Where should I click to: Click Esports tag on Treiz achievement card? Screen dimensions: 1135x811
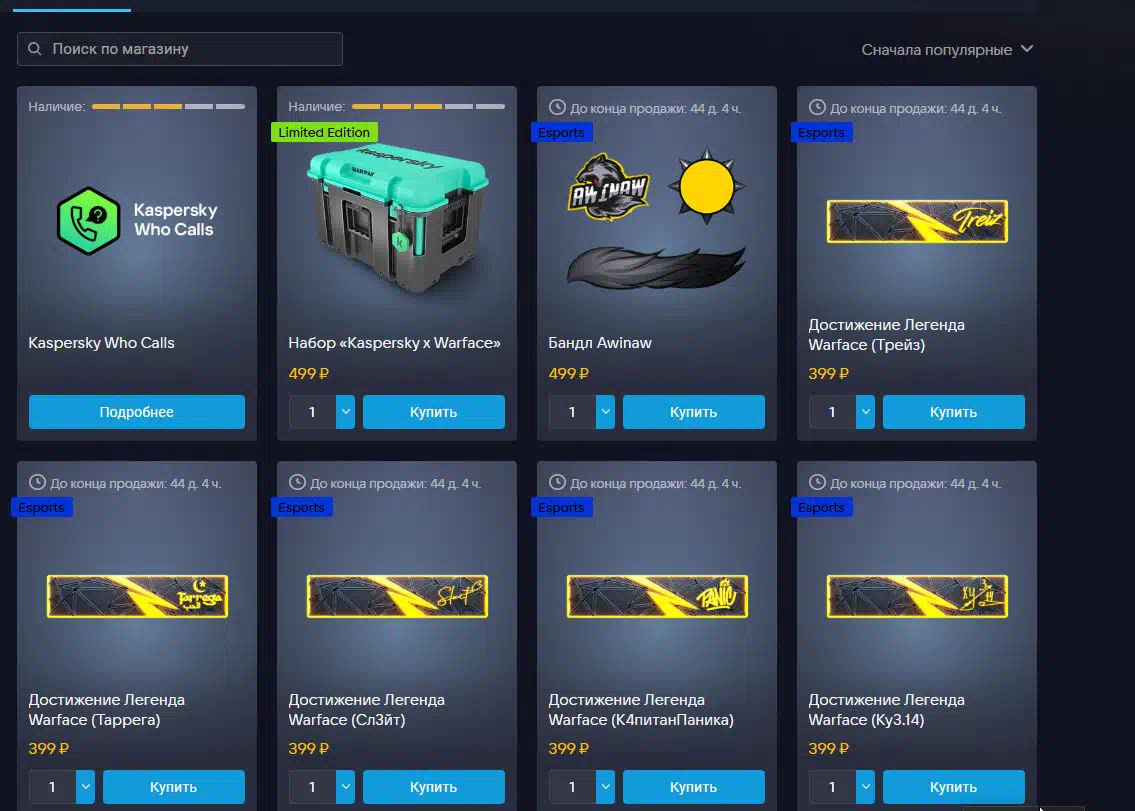(822, 133)
